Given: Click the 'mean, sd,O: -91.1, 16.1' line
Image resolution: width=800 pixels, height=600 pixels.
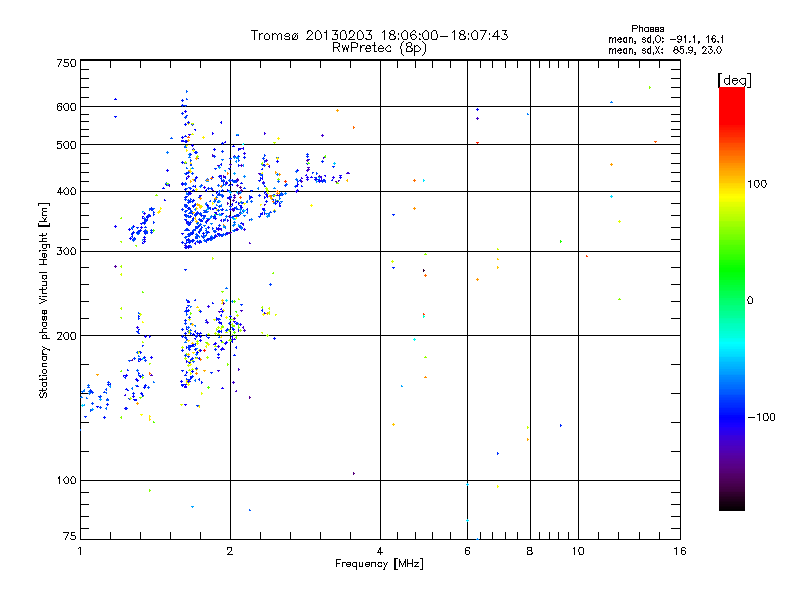Looking at the screenshot, I should coord(665,39).
